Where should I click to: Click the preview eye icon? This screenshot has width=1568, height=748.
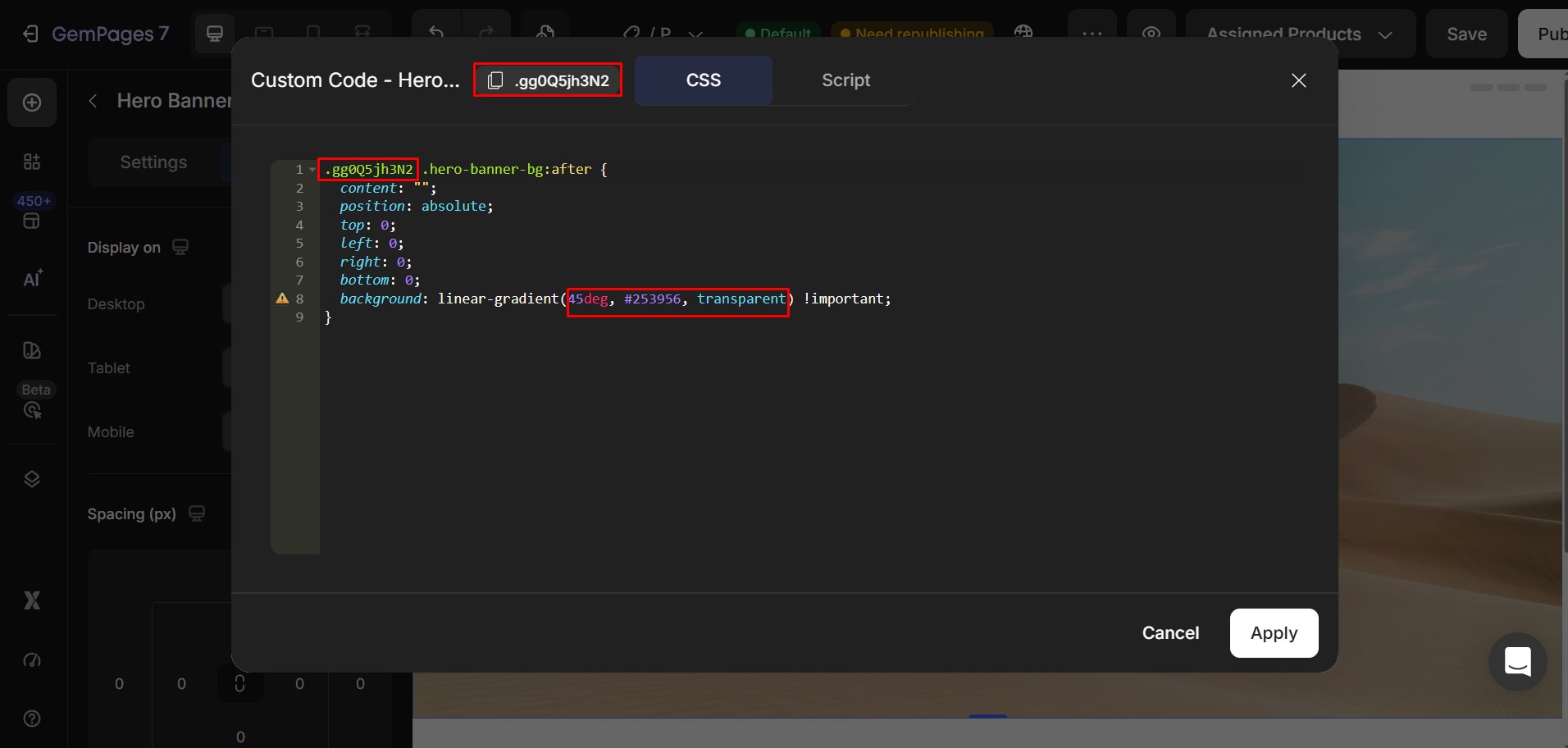pyautogui.click(x=1151, y=34)
